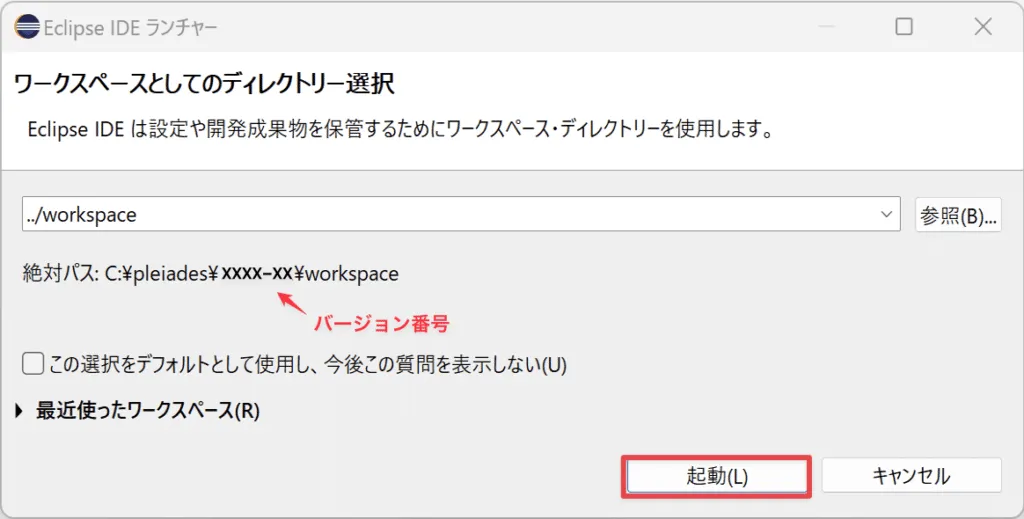Screen dimensions: 1024x519
Task: Click the Eclipse logo icon in title bar
Action: tap(27, 27)
